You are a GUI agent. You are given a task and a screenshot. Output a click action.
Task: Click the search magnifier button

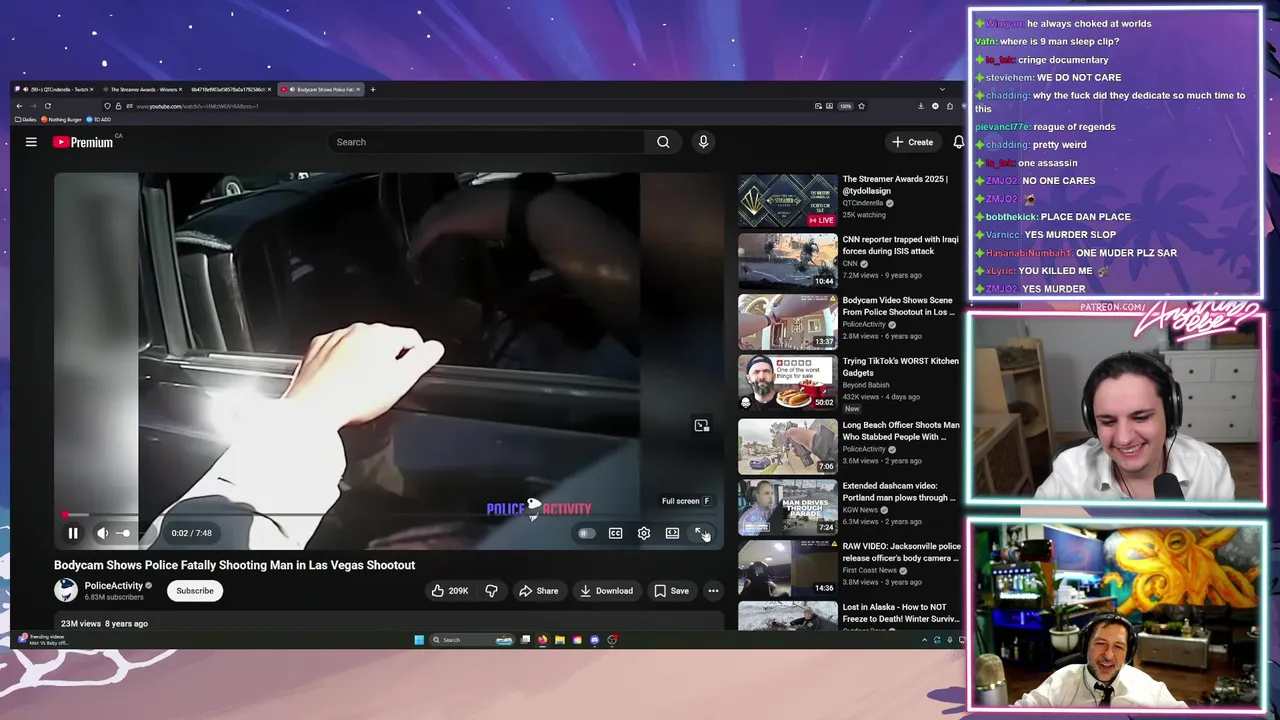point(663,142)
